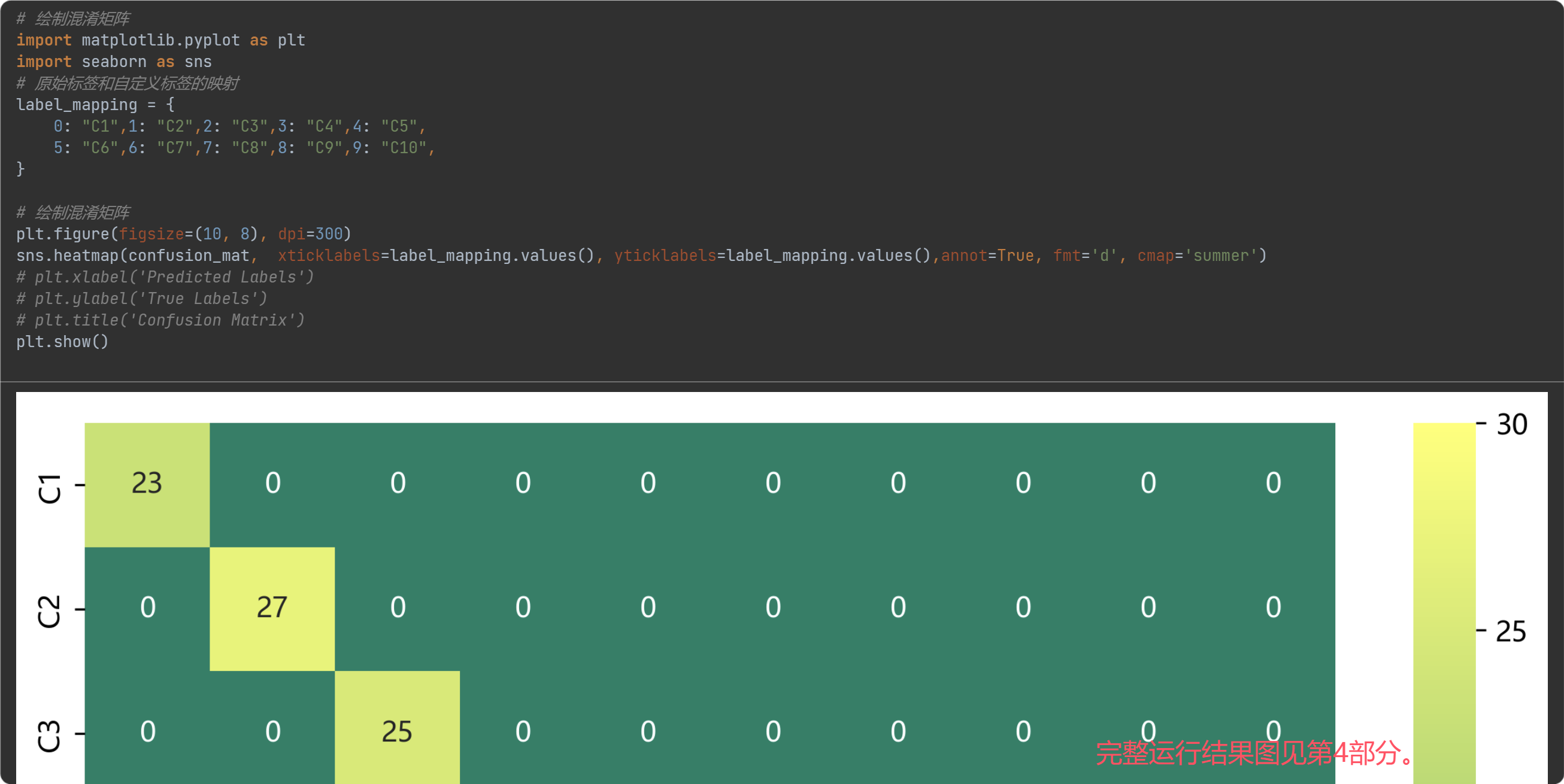Click the colorbar tick label 30
This screenshot has width=1564, height=784.
pos(1512,425)
